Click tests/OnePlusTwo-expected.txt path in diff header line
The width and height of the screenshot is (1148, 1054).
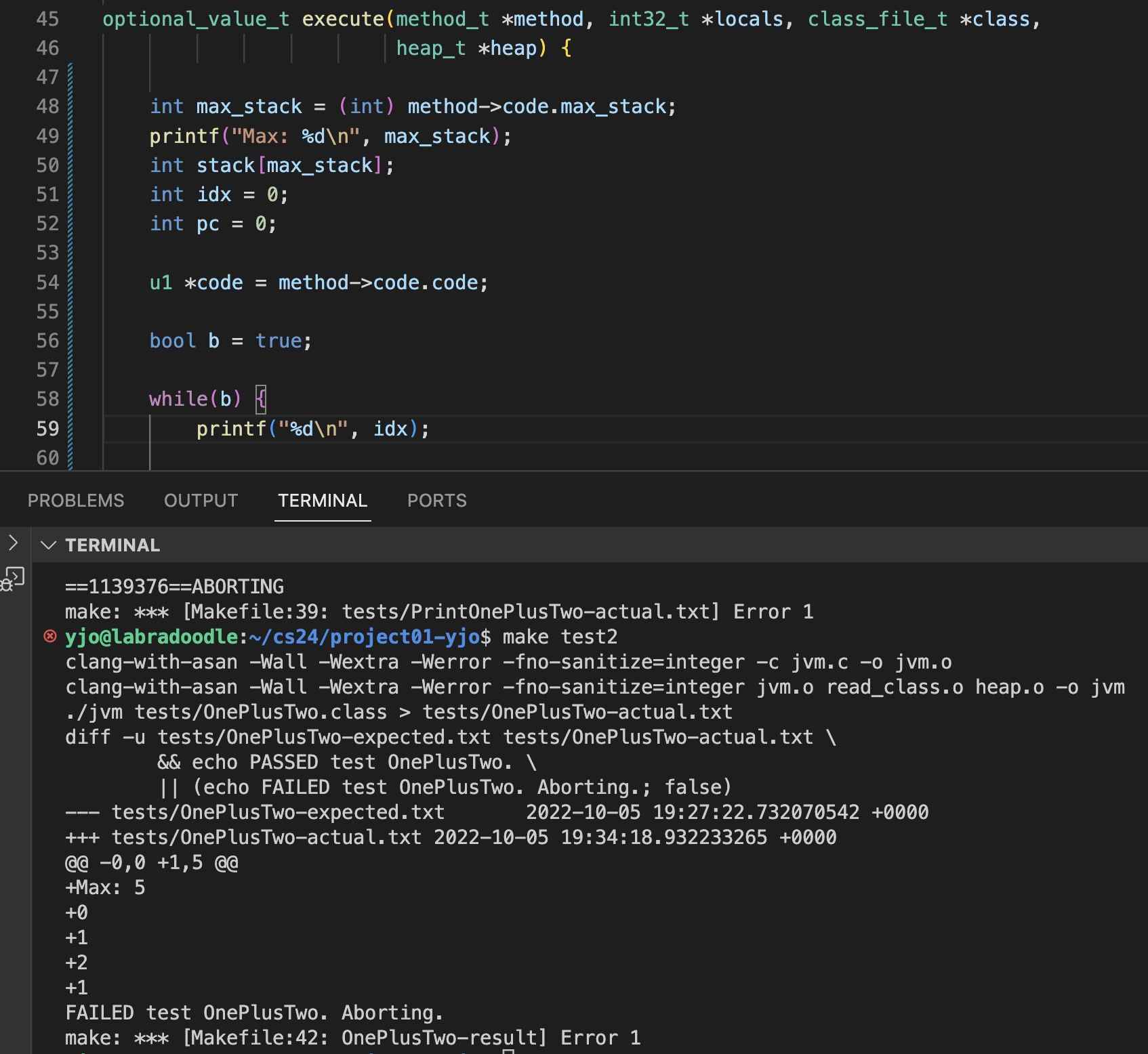coord(278,812)
